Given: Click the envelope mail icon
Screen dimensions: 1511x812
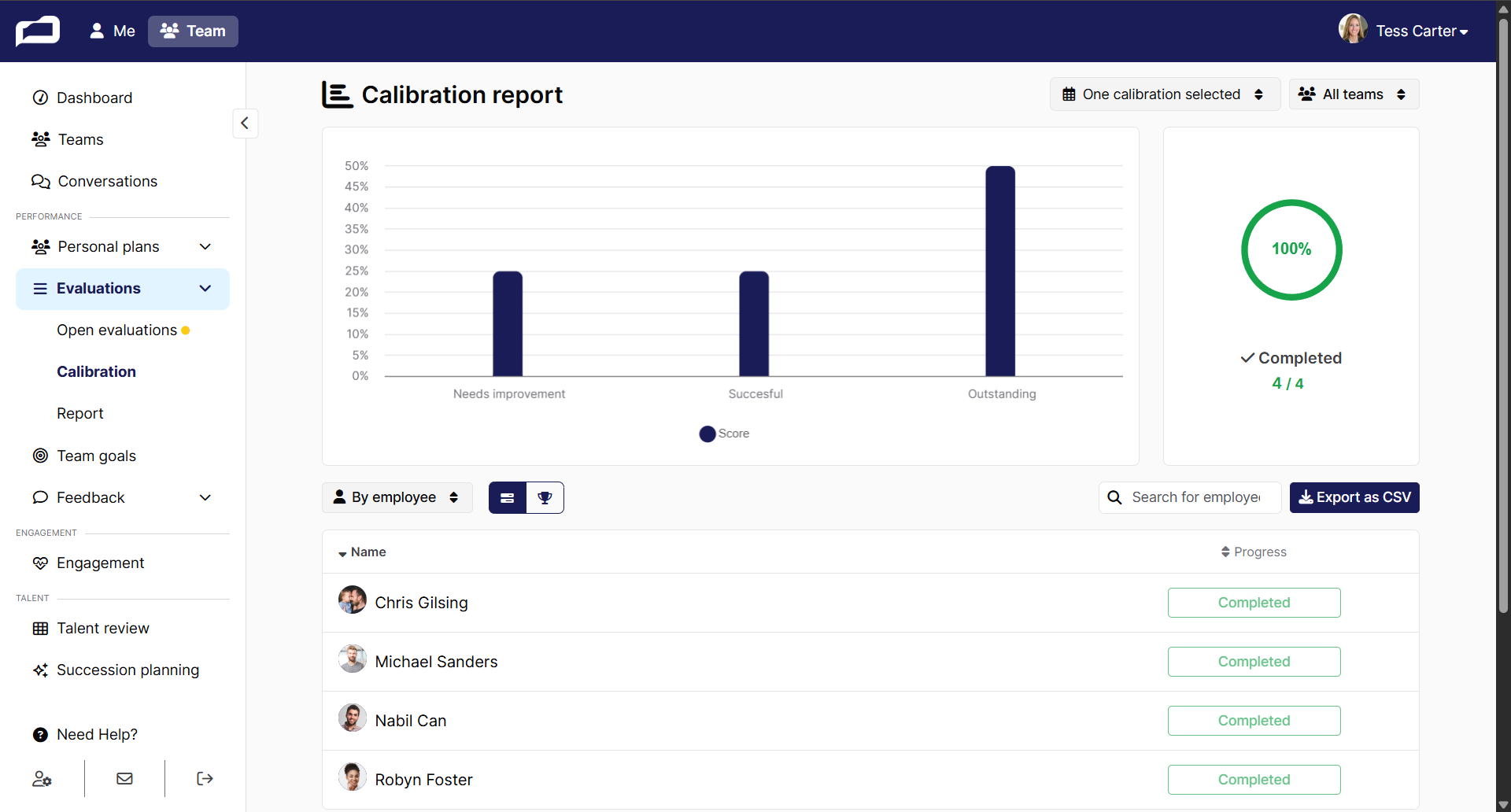Looking at the screenshot, I should (x=124, y=779).
